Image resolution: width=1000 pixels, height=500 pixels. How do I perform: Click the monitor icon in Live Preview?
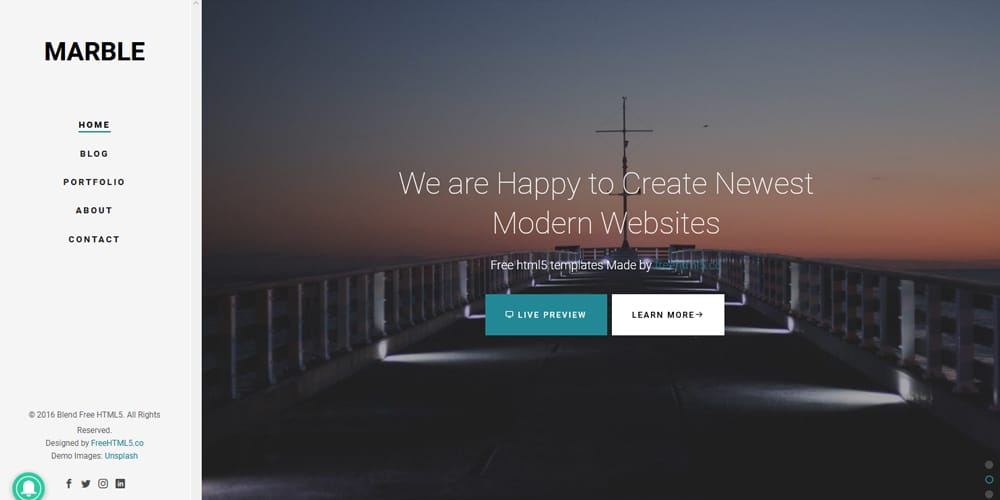pyautogui.click(x=509, y=314)
